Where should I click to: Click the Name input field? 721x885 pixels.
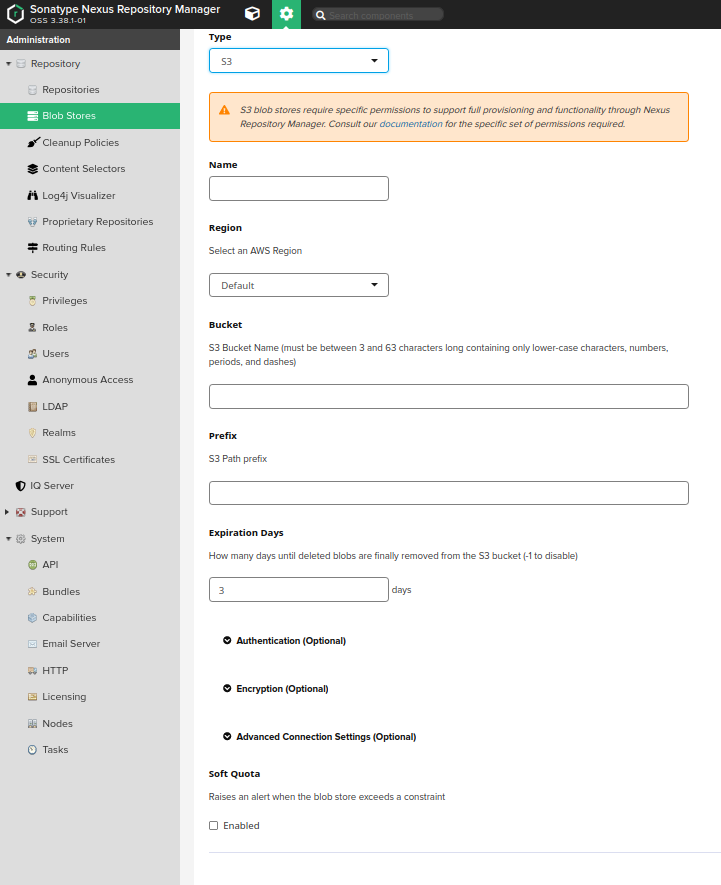coord(299,189)
